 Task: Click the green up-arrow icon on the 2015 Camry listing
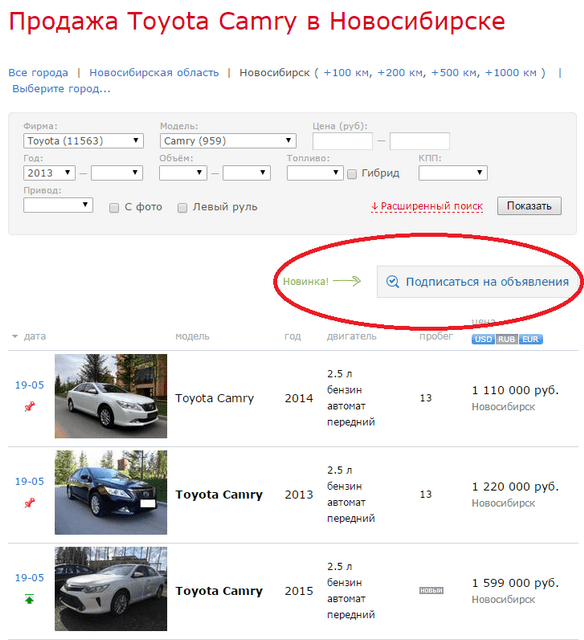point(29,599)
